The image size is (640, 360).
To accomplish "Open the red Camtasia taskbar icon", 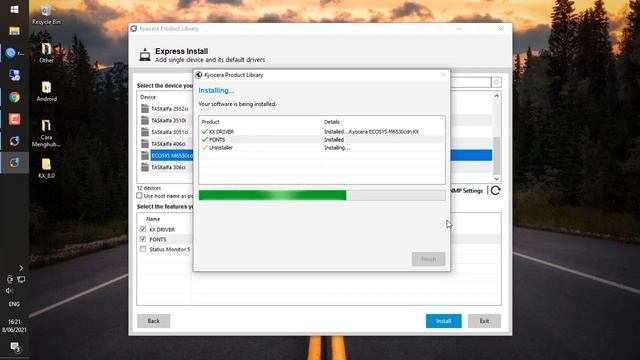I will click(14, 119).
